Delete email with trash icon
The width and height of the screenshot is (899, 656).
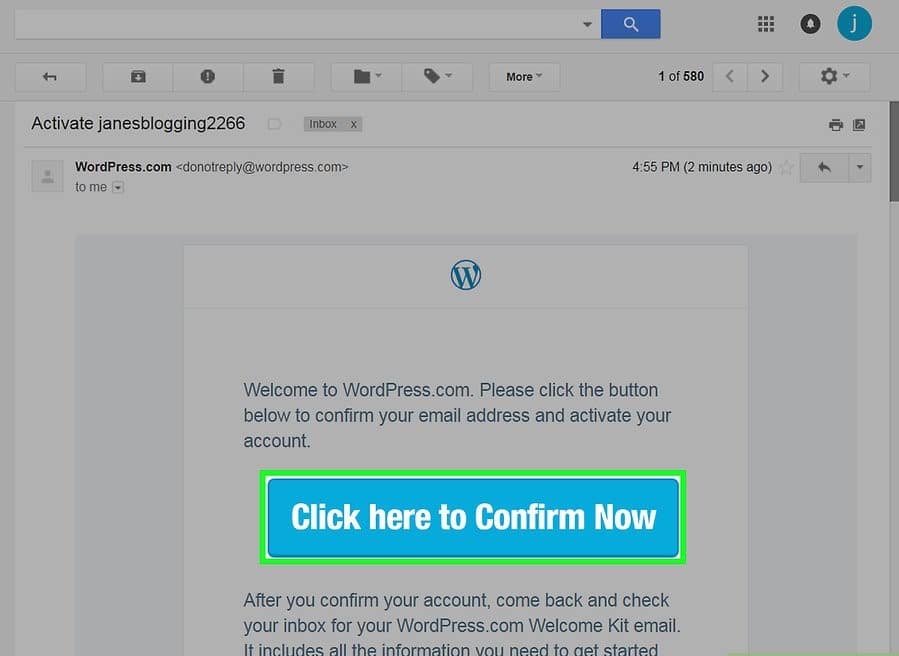(x=279, y=77)
